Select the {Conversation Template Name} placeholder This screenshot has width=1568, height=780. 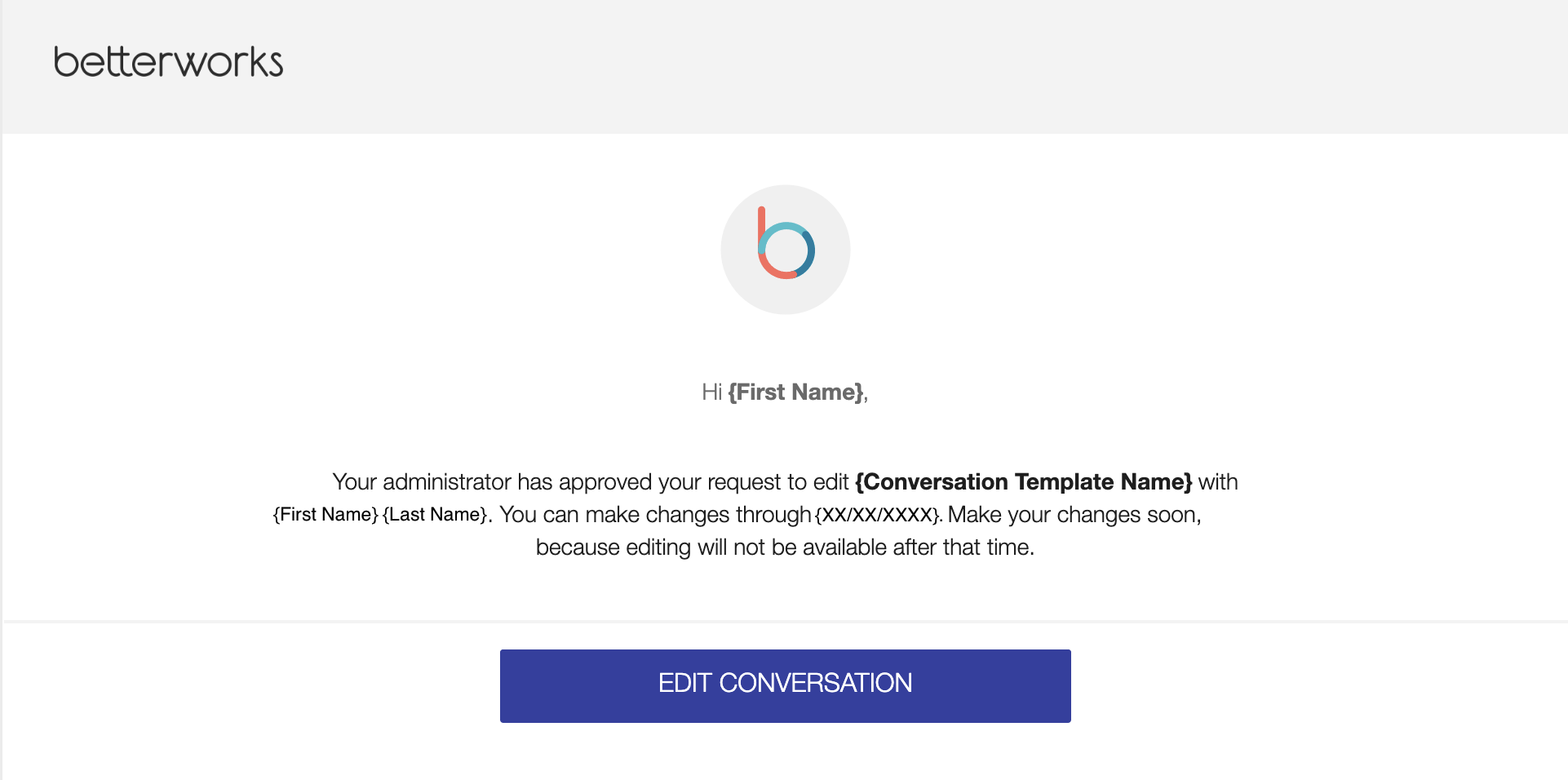pyautogui.click(x=1023, y=482)
